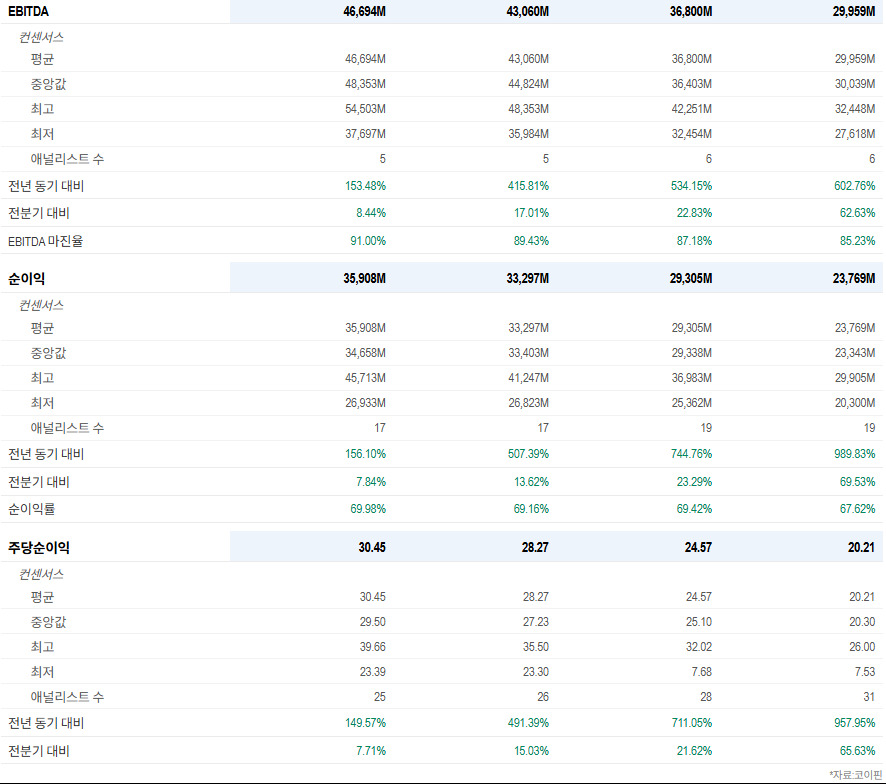
Task: Select EBITDA header value 29,959M
Action: coord(854,11)
